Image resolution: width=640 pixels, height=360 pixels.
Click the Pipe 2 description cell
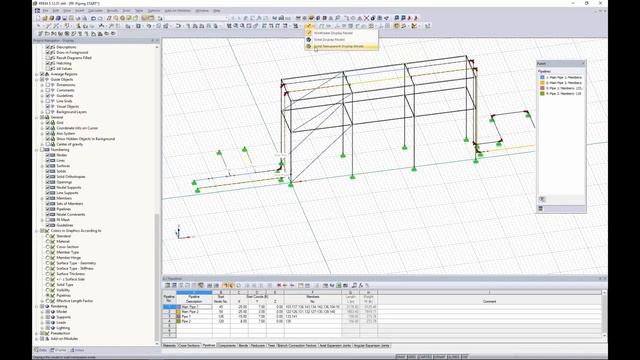pyautogui.click(x=194, y=321)
